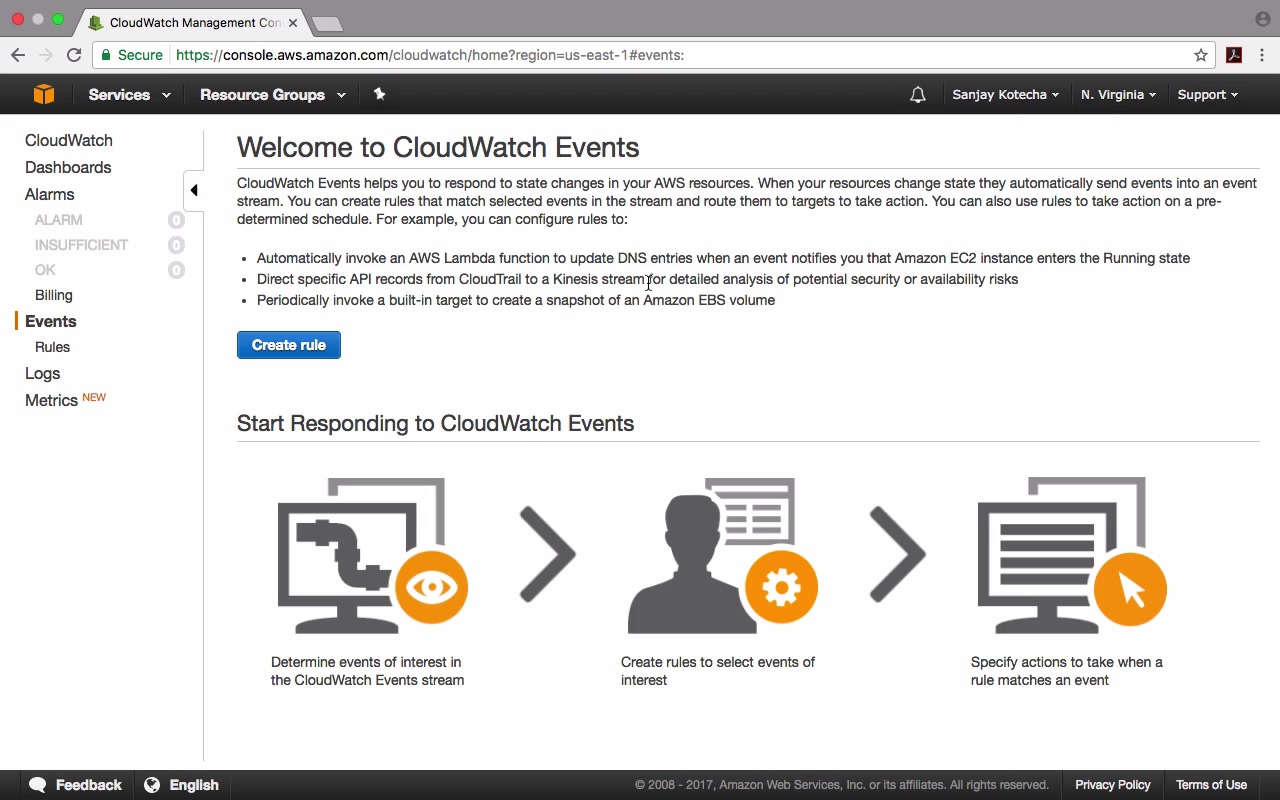Select the CloudWatch Management Console tab
The height and width of the screenshot is (800, 1280).
(193, 22)
